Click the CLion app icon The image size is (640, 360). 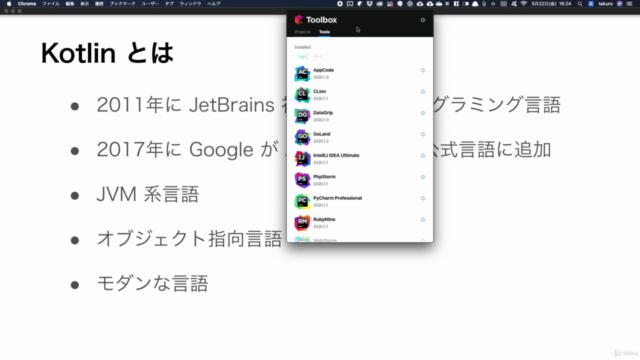click(x=302, y=95)
